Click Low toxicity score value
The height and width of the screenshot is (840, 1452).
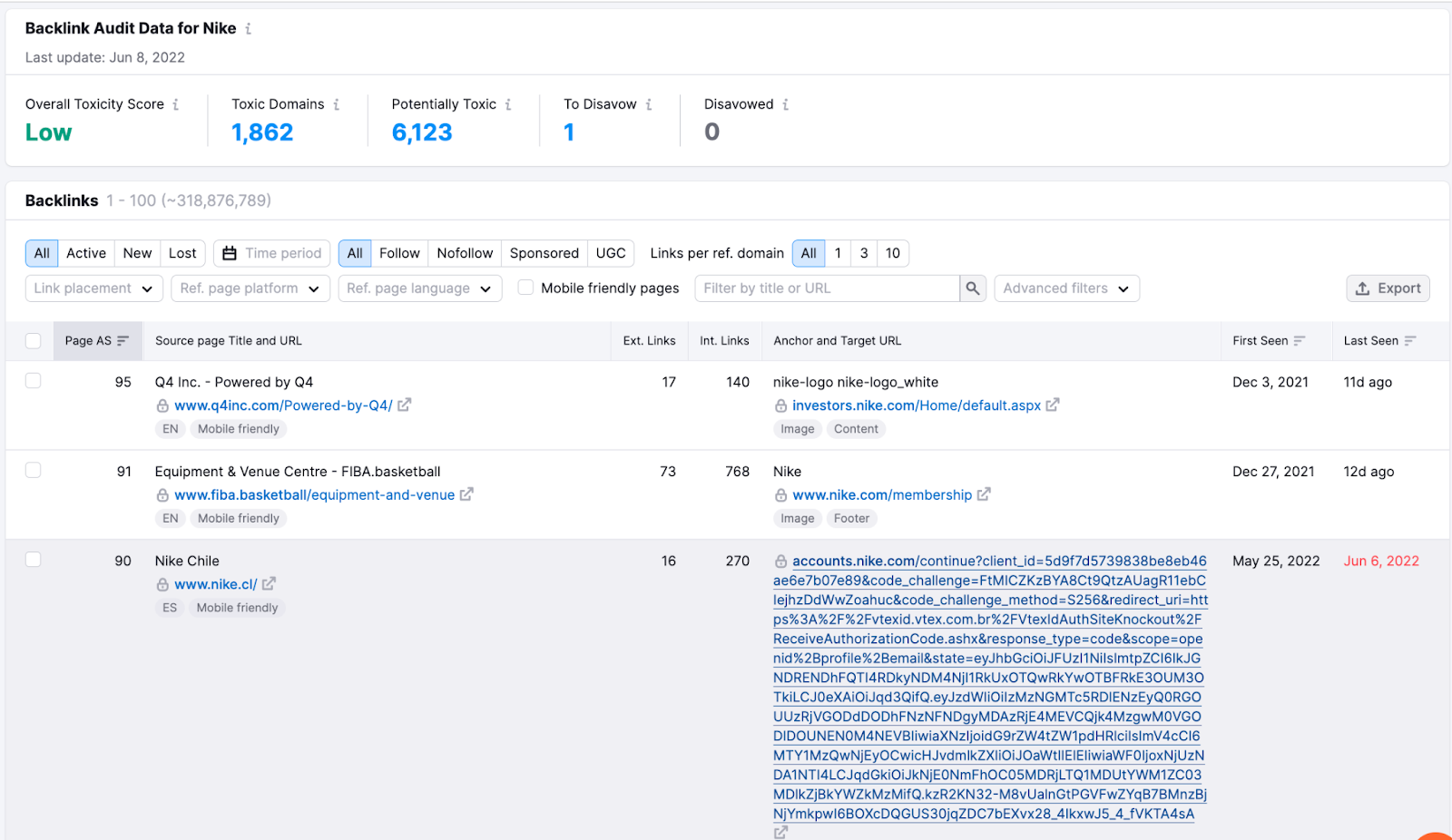click(48, 132)
